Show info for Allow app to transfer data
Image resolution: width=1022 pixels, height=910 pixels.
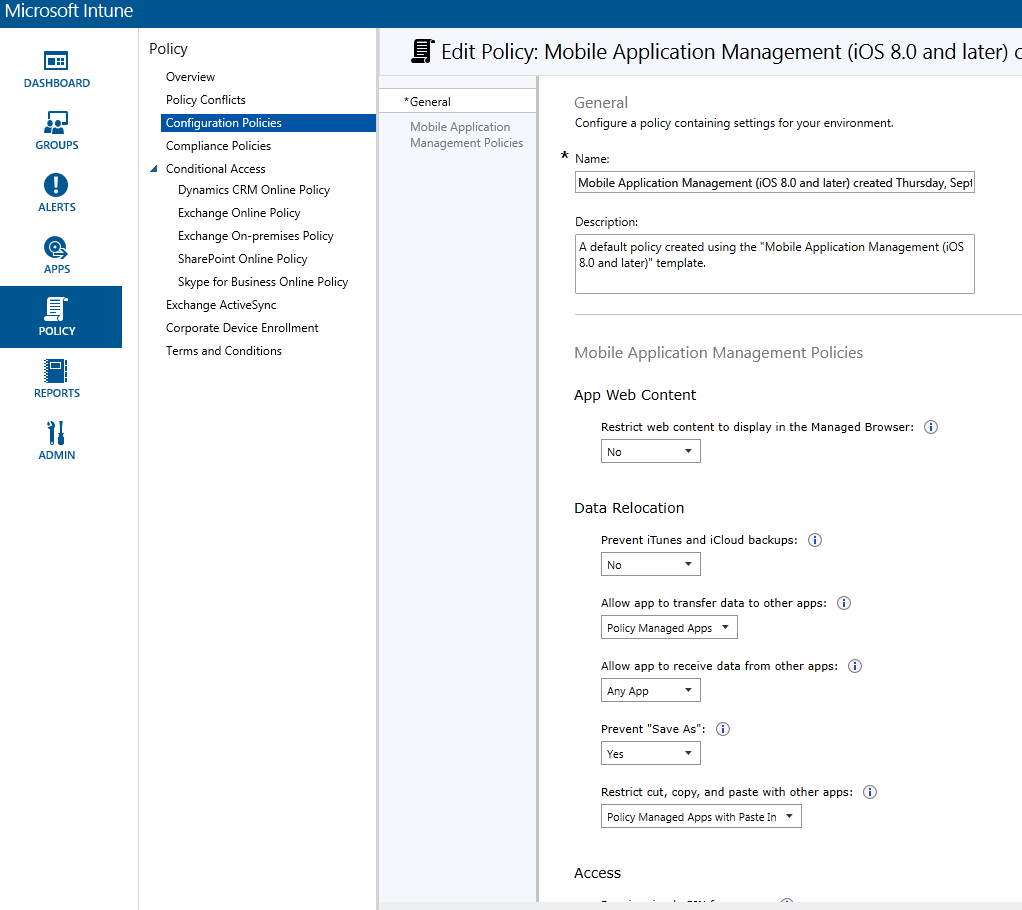[843, 603]
